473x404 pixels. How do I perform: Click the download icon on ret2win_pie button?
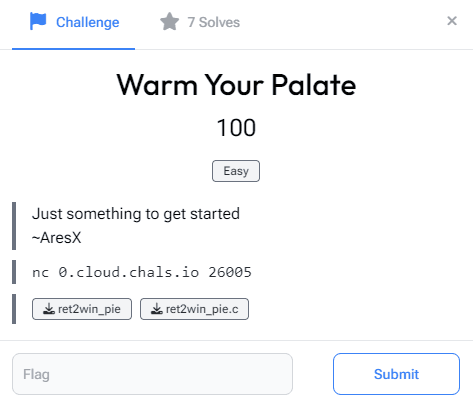click(49, 309)
